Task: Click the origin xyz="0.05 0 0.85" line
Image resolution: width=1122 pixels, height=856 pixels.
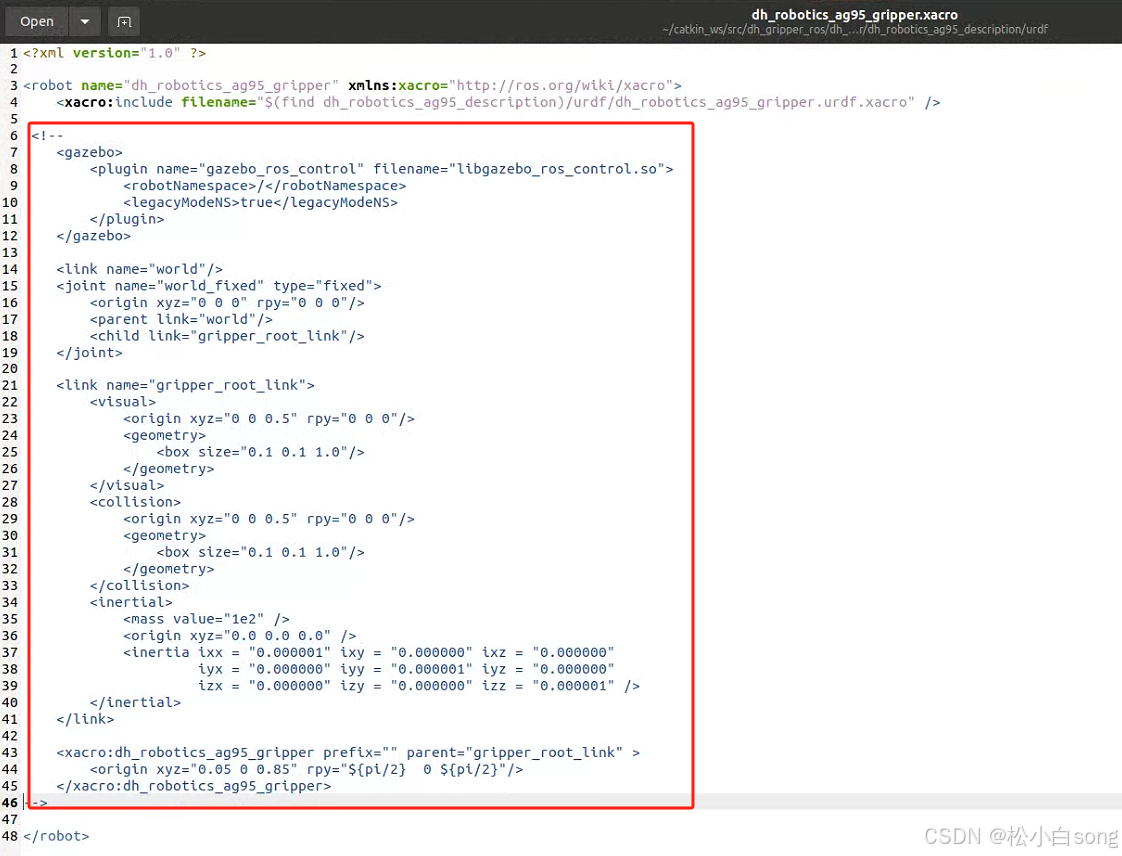Action: (306, 769)
